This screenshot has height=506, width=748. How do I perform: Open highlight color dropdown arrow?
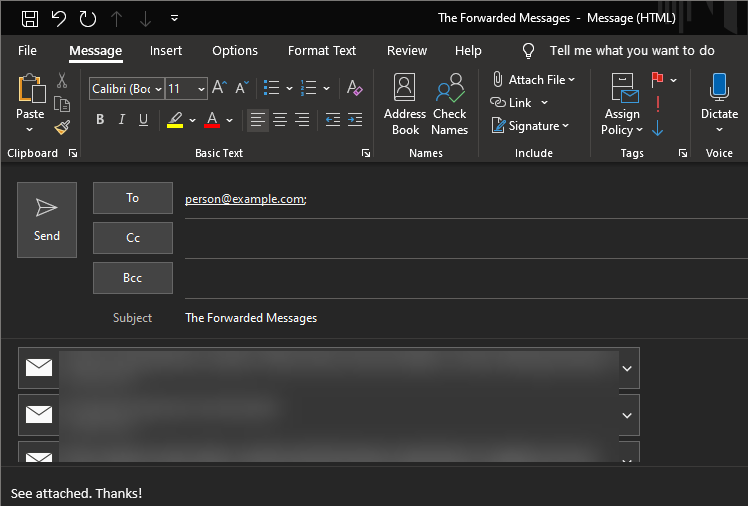192,120
